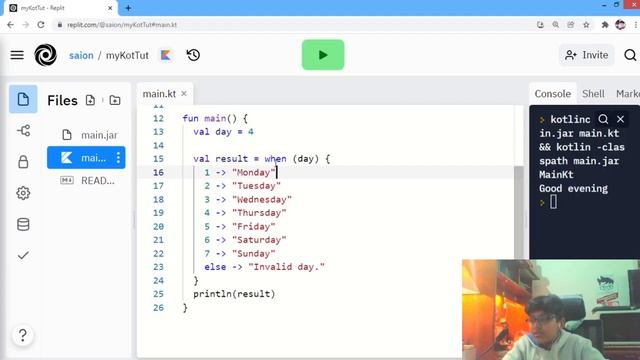Click the "Wednesday" string on line 18

click(x=262, y=200)
